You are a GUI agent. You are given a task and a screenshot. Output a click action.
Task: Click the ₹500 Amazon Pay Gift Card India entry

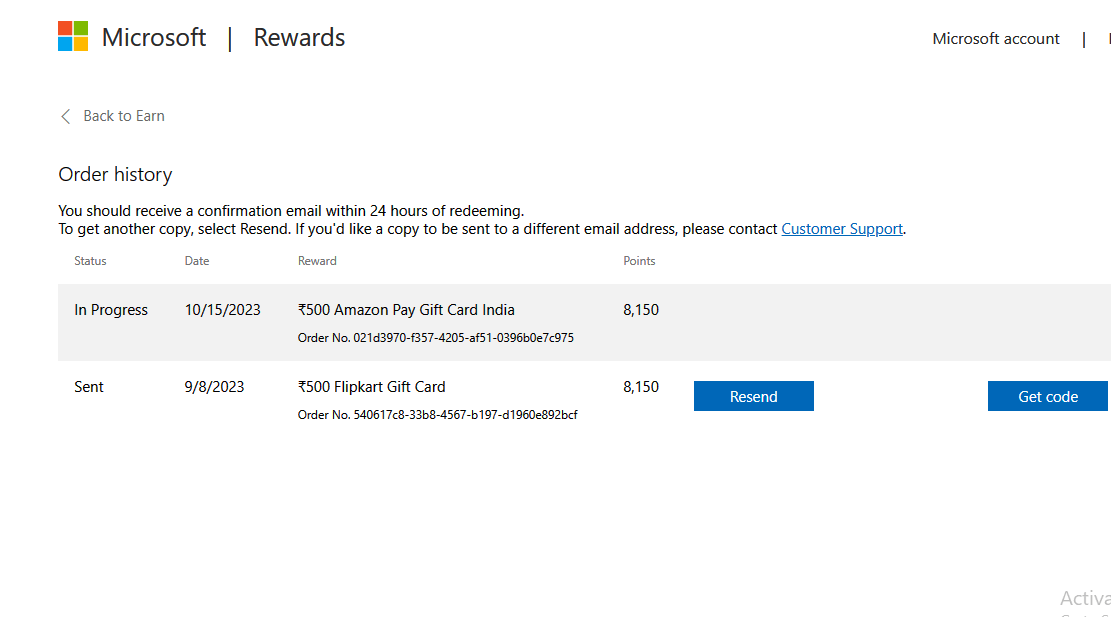click(406, 310)
